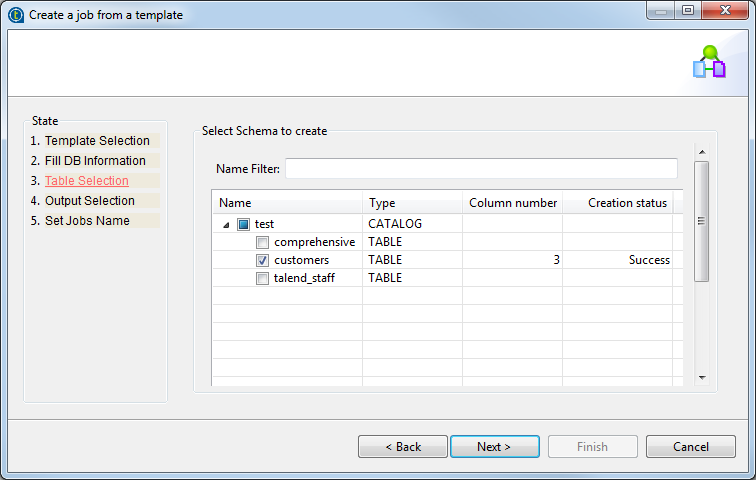Jump to Output Selection step
The height and width of the screenshot is (480, 756).
pyautogui.click(x=89, y=201)
